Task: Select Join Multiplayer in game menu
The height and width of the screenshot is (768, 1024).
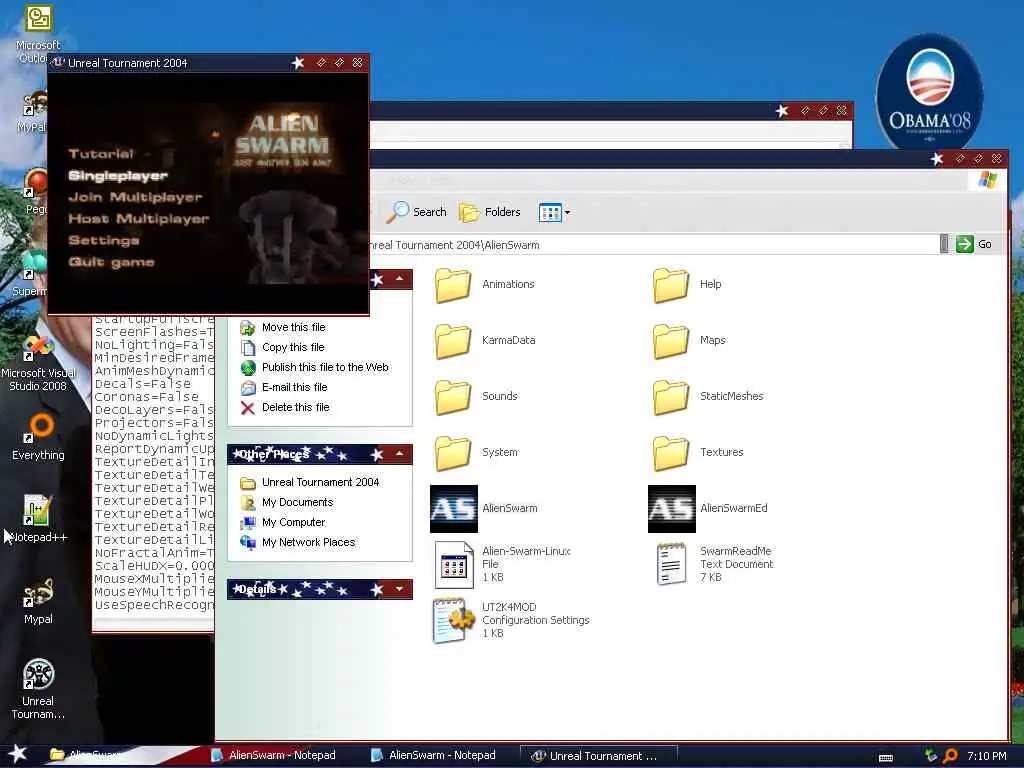Action: [x=135, y=197]
